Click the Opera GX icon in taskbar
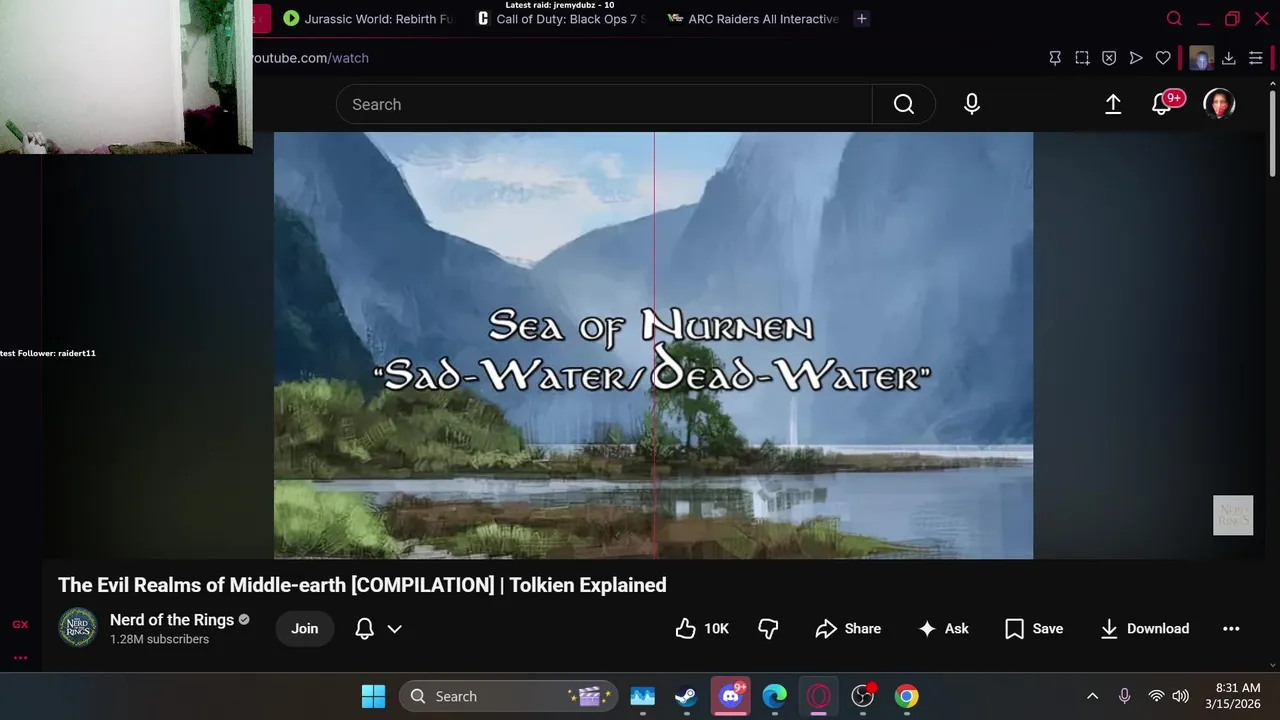The height and width of the screenshot is (720, 1280). pos(819,696)
